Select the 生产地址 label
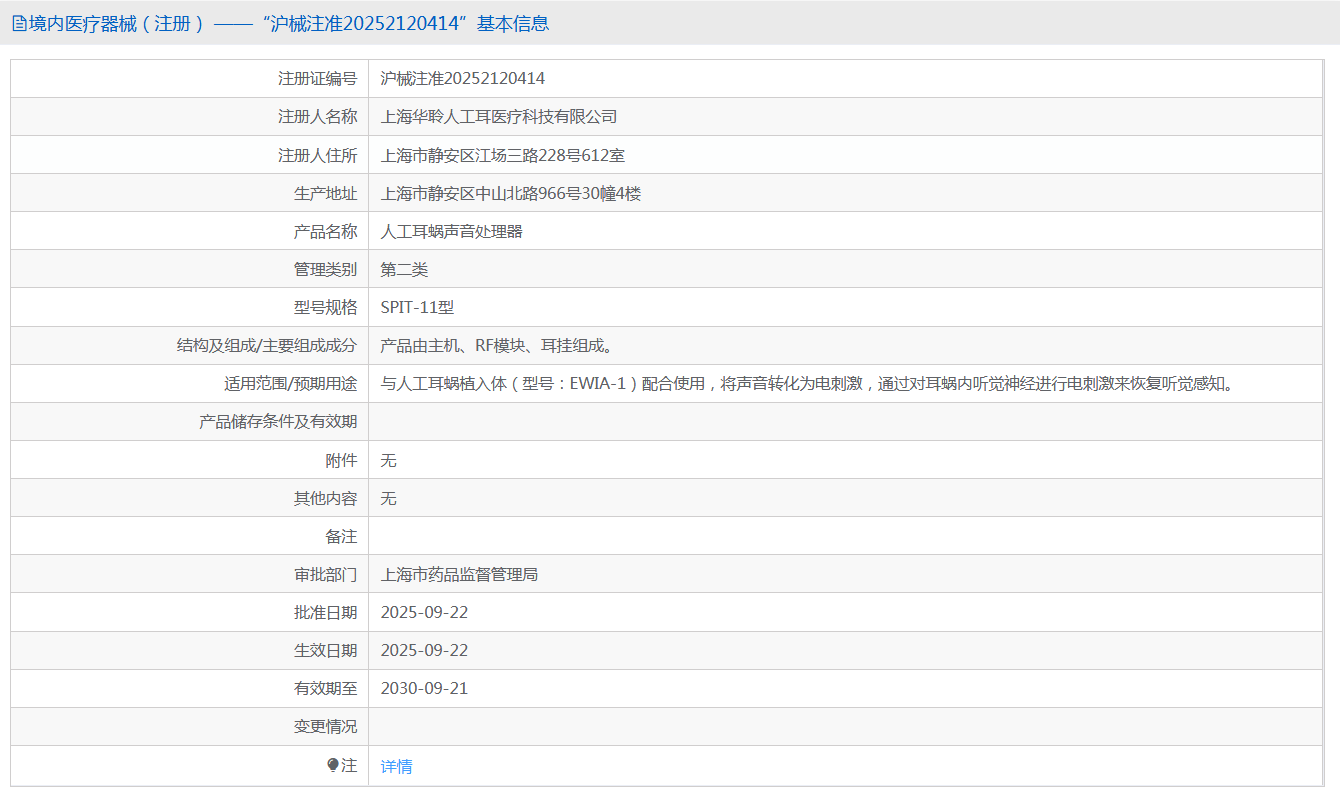 click(x=325, y=193)
